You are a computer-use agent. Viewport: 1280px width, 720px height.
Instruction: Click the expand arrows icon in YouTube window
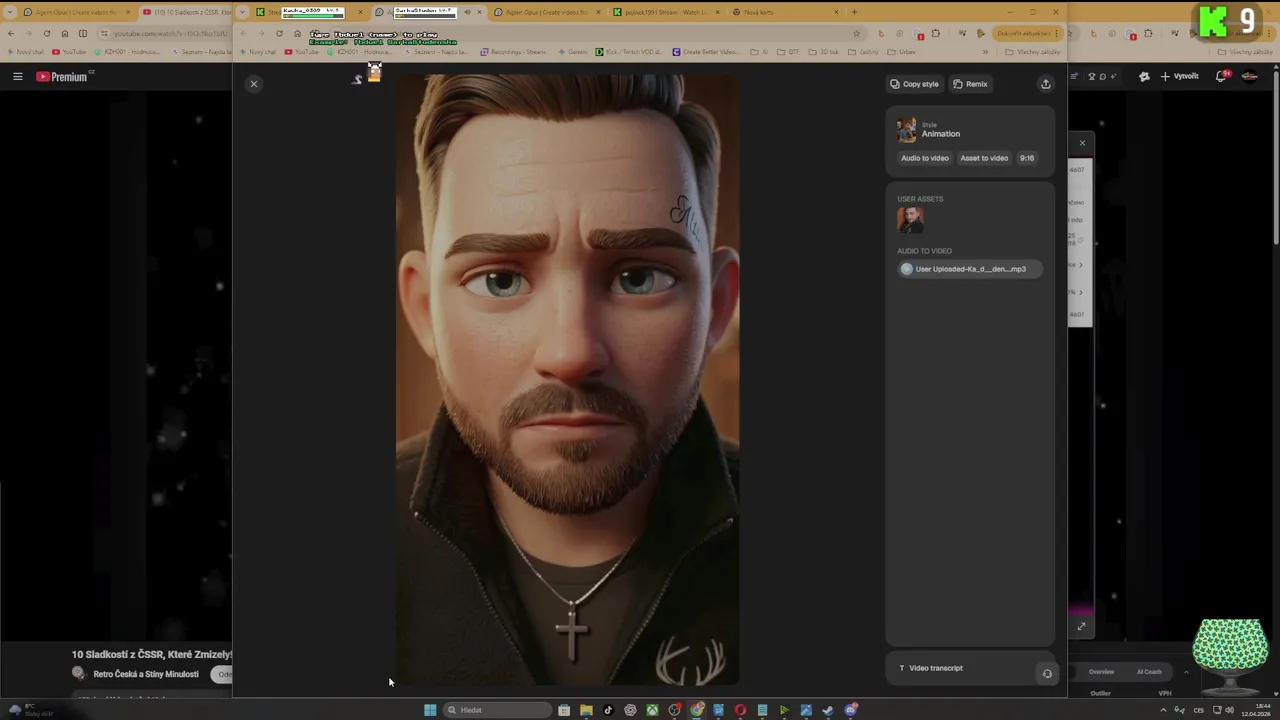pyautogui.click(x=1081, y=626)
